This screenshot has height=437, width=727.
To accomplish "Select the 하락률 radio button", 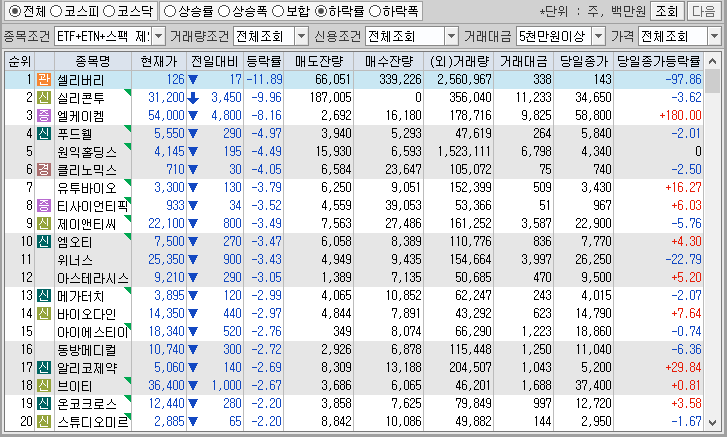I will pos(321,12).
